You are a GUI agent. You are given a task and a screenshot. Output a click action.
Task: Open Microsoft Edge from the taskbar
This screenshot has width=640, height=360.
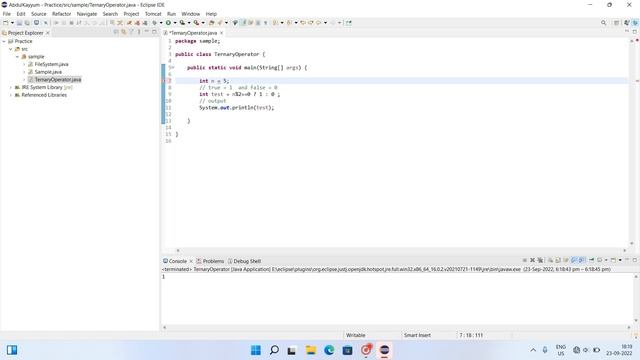pos(329,350)
